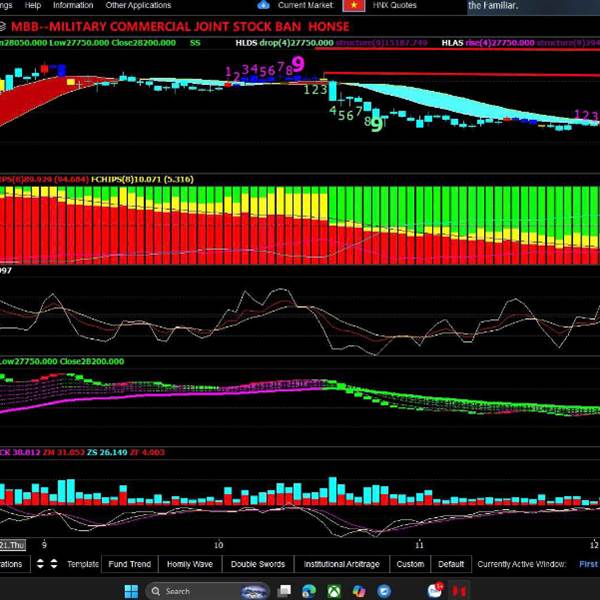The image size is (600, 600).
Task: Open the red candlestick app on taskbar
Action: coord(460,591)
